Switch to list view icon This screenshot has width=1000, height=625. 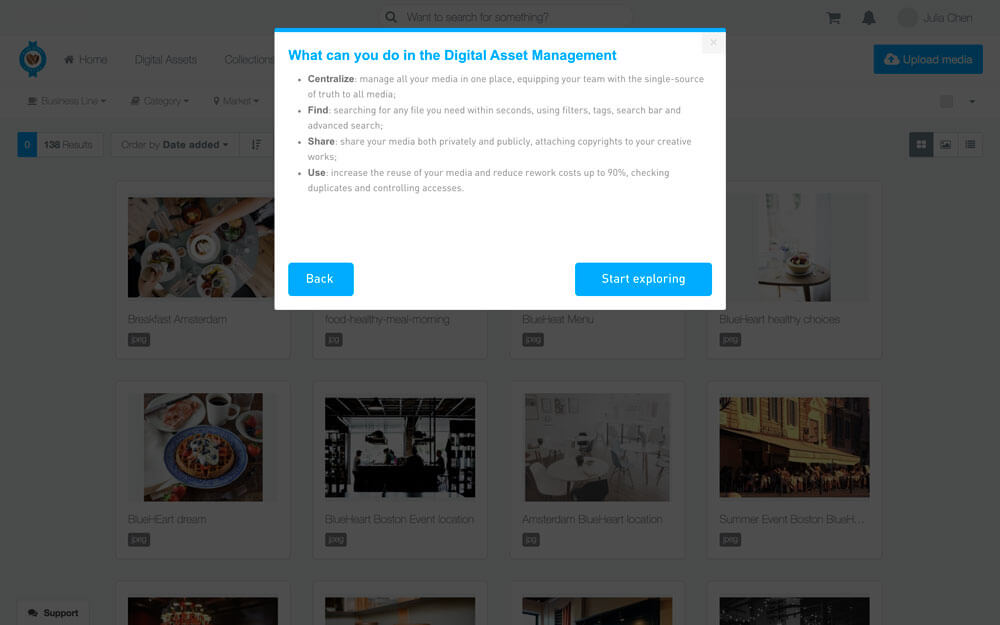[x=970, y=145]
